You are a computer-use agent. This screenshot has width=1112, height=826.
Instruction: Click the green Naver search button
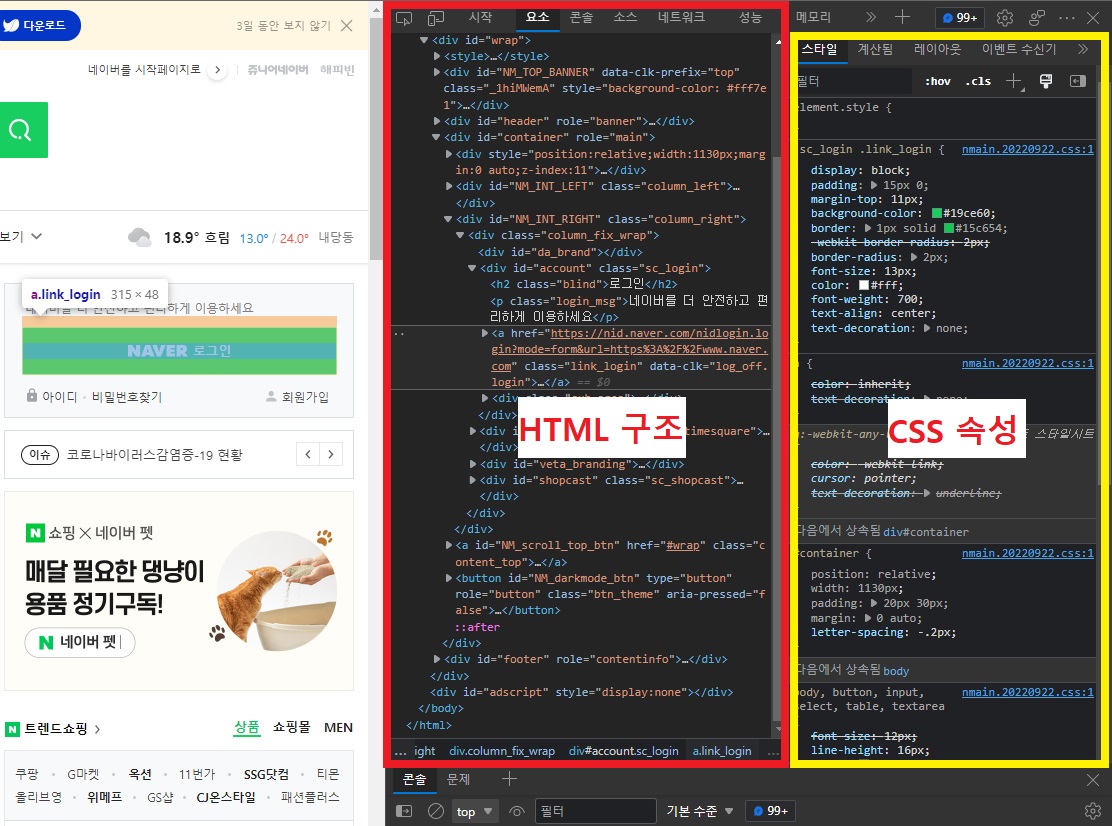click(x=23, y=130)
